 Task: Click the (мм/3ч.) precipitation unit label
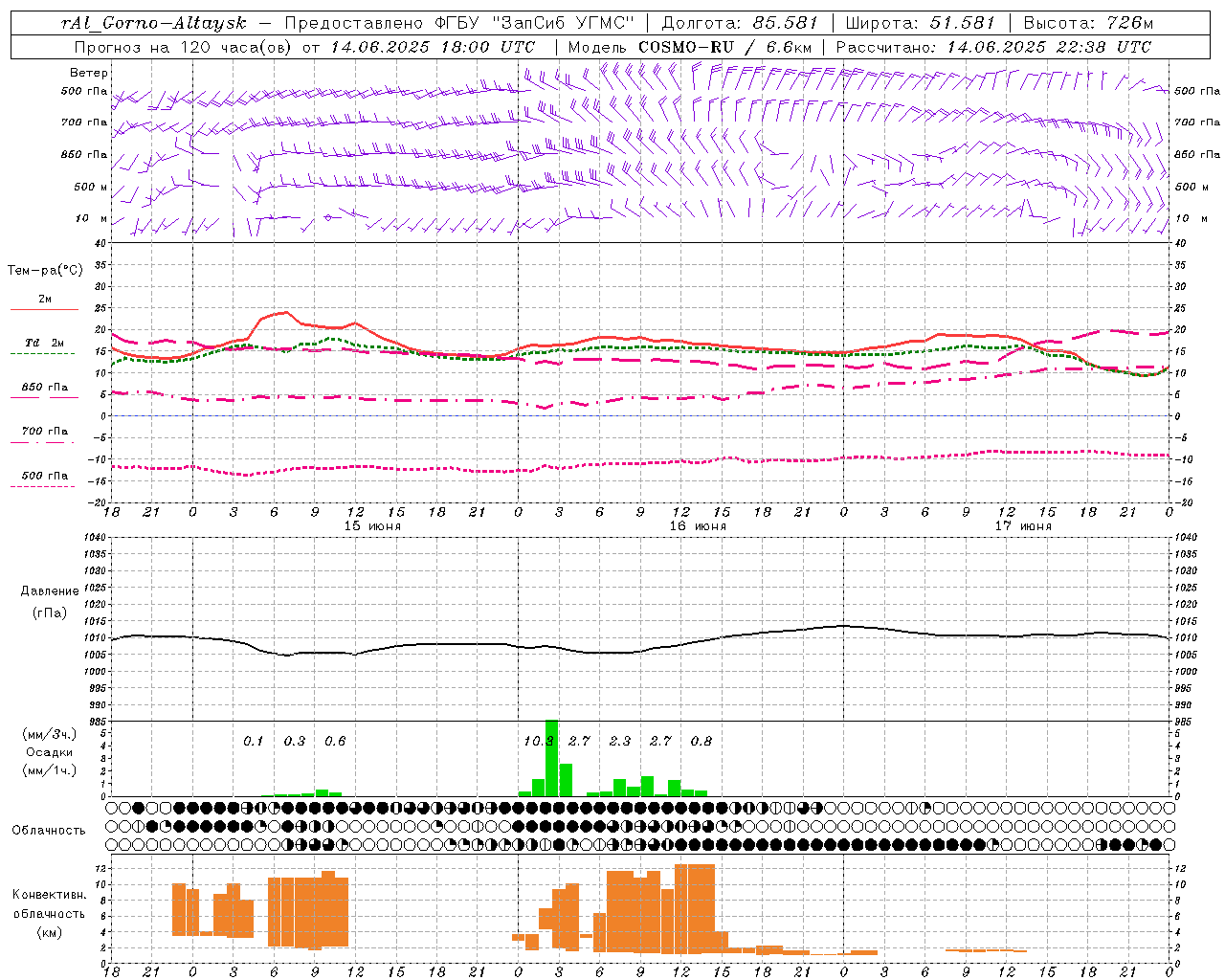[x=49, y=734]
